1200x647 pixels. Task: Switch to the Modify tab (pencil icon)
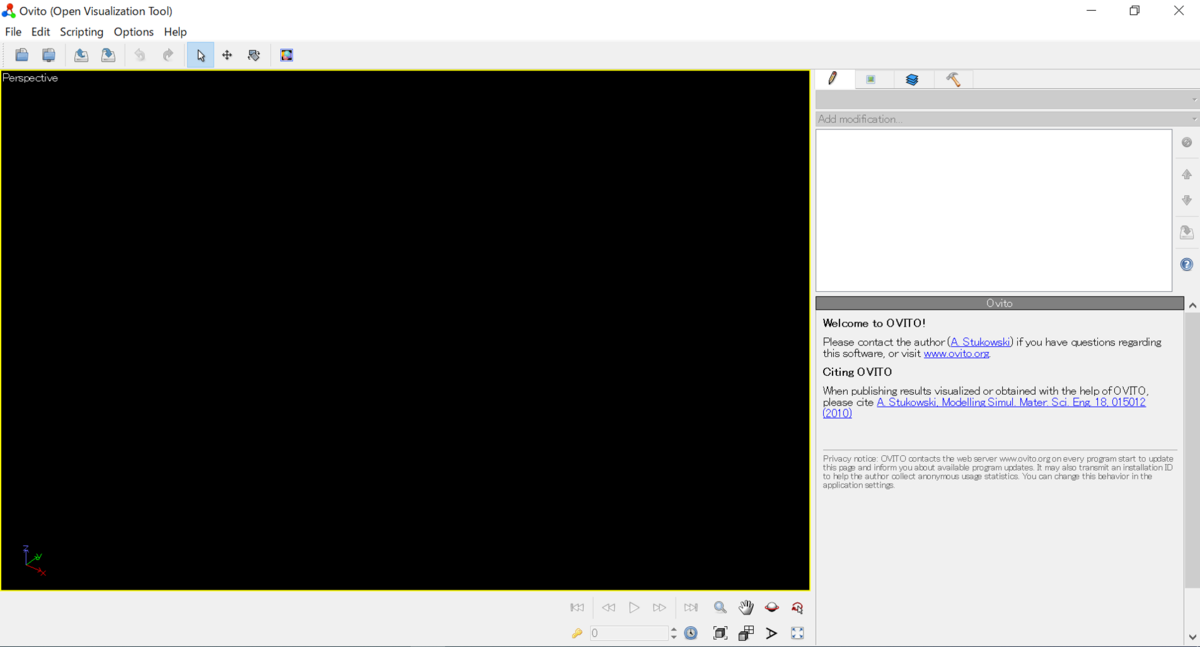click(834, 79)
